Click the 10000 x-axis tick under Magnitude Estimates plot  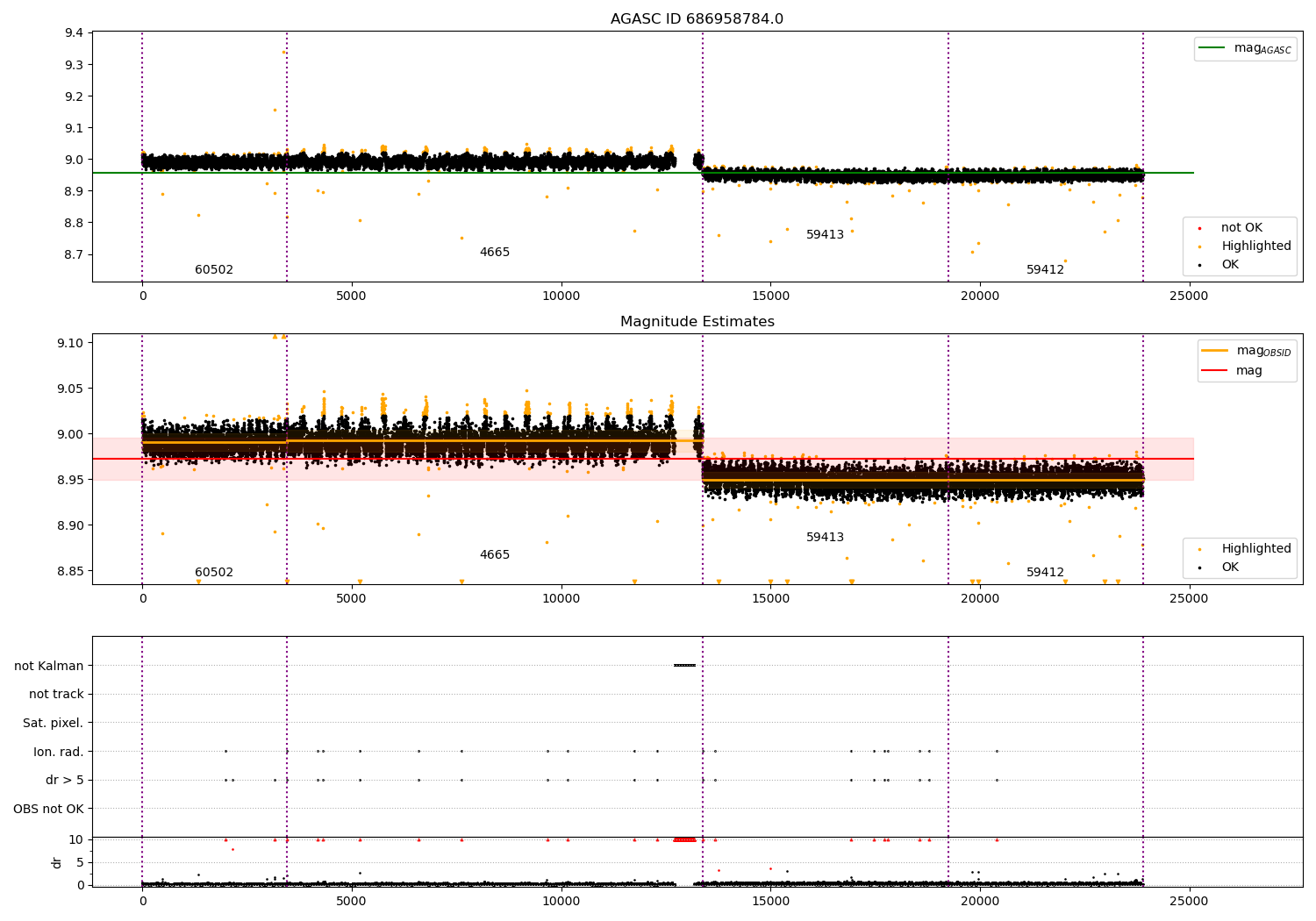click(x=561, y=599)
